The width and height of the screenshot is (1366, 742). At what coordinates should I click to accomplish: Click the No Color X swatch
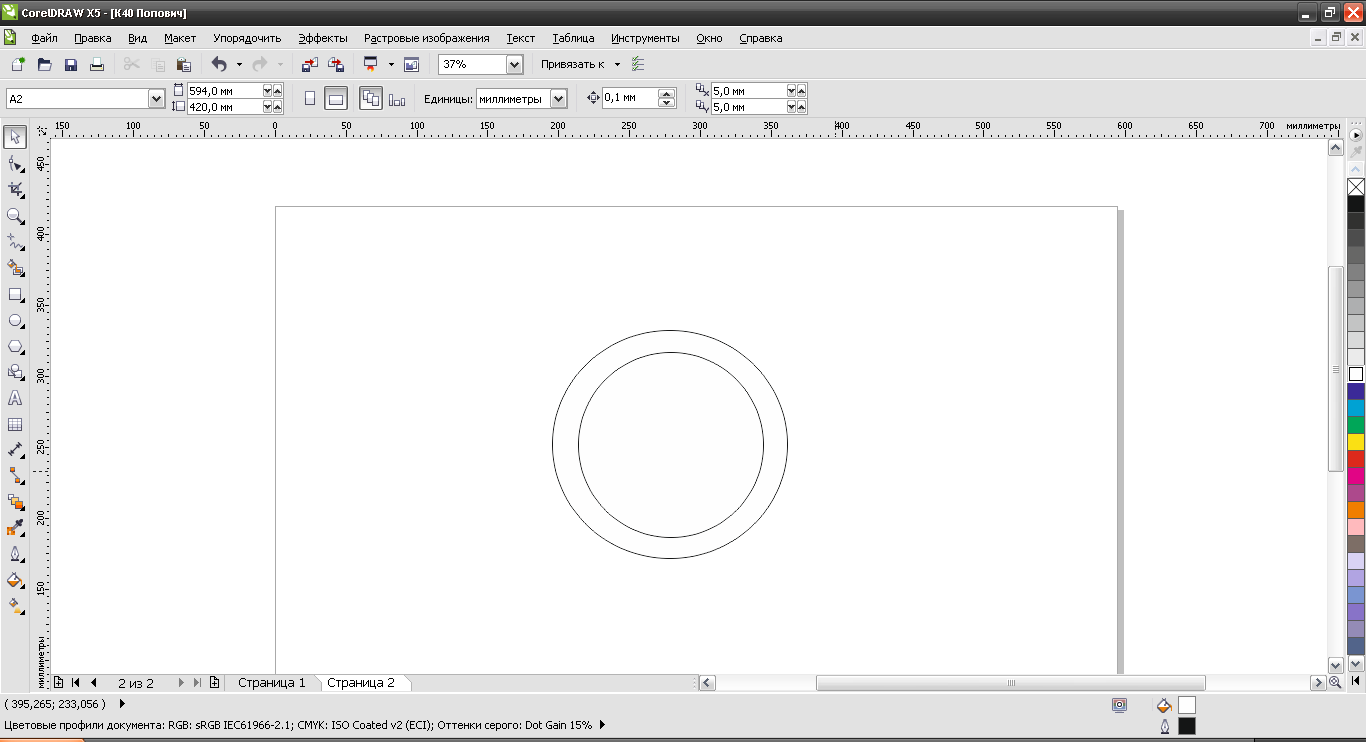coord(1356,187)
